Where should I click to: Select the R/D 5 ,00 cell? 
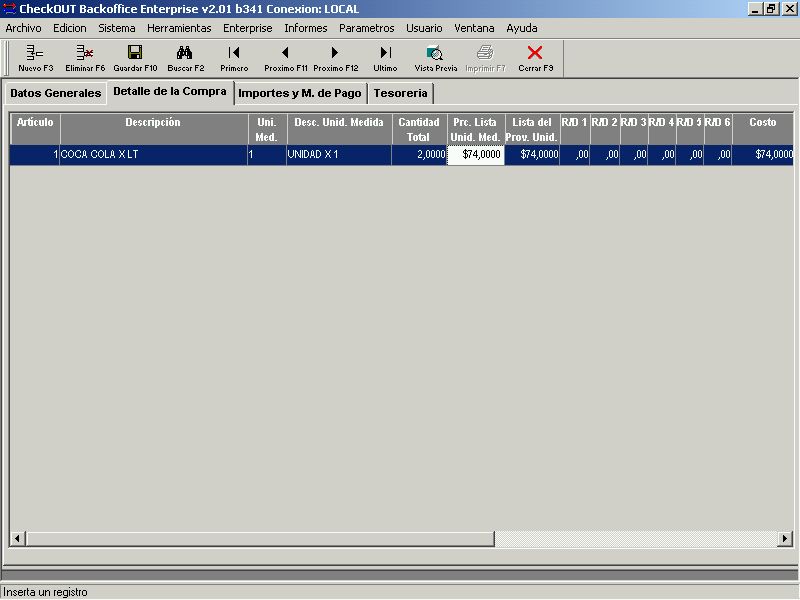tap(690, 155)
